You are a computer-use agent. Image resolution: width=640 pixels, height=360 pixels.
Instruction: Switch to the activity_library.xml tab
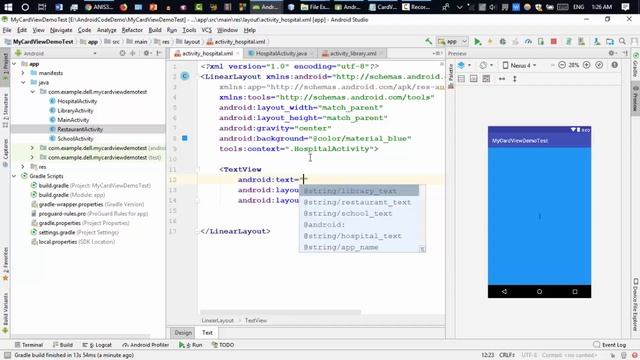point(353,53)
